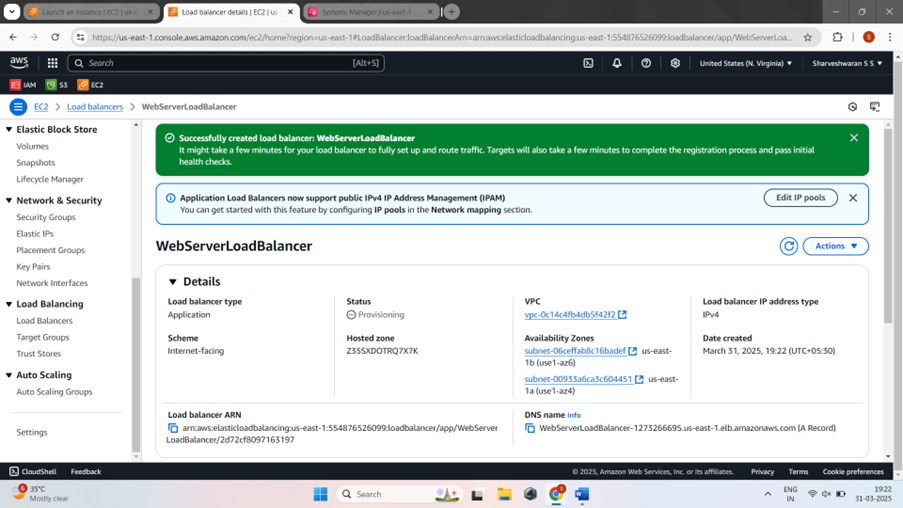Open VPC external link icon
This screenshot has width=903, height=508.
pos(623,314)
